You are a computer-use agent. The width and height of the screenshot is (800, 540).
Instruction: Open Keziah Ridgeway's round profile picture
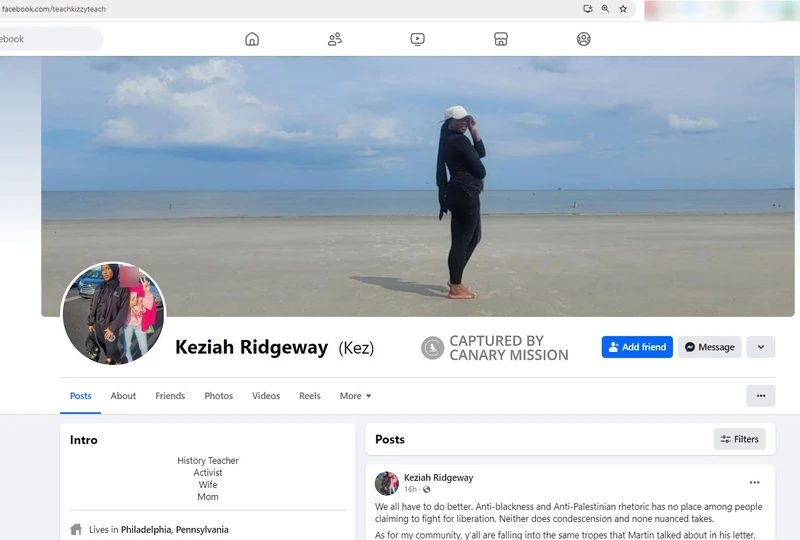click(x=114, y=313)
